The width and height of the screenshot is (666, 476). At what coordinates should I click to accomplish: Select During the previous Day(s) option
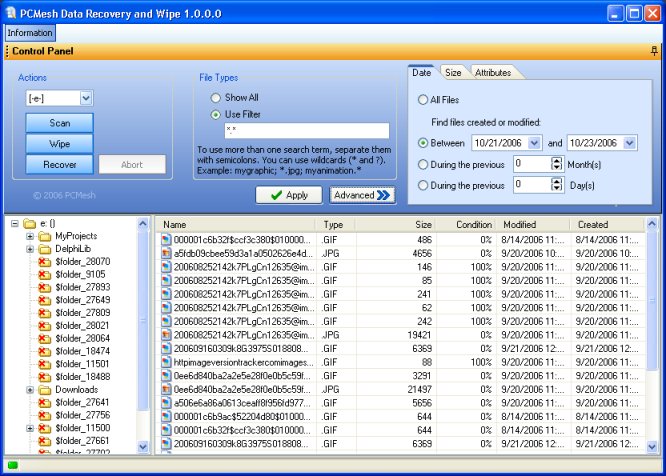[x=423, y=186]
